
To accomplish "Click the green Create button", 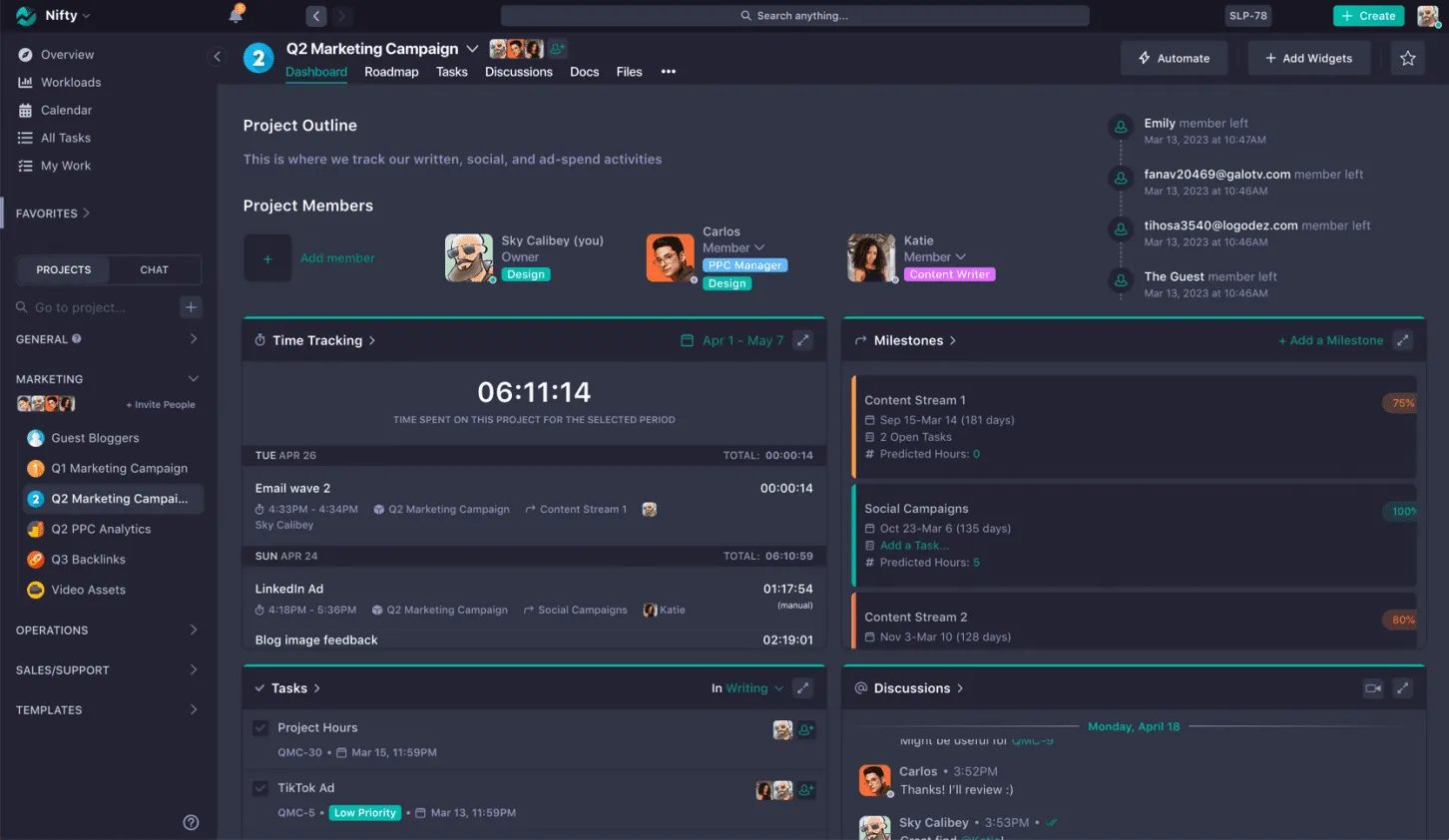I will pyautogui.click(x=1368, y=15).
